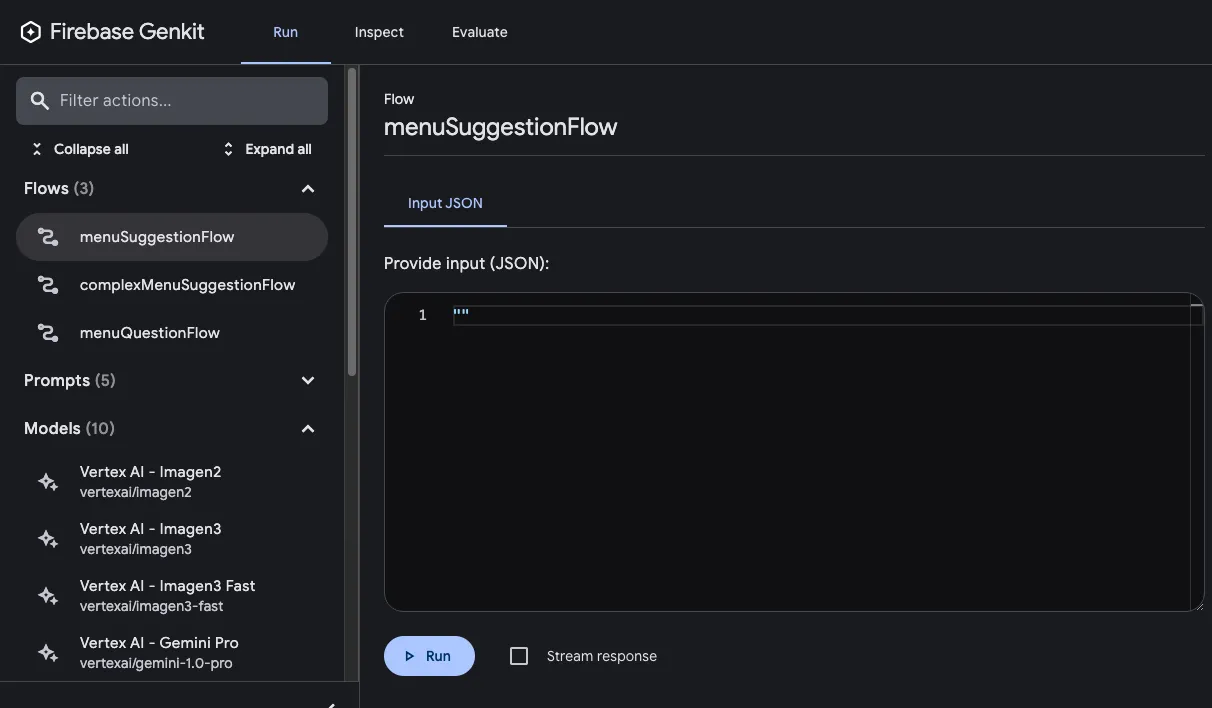Click into the JSON input editor
This screenshot has width=1212, height=708.
(794, 452)
